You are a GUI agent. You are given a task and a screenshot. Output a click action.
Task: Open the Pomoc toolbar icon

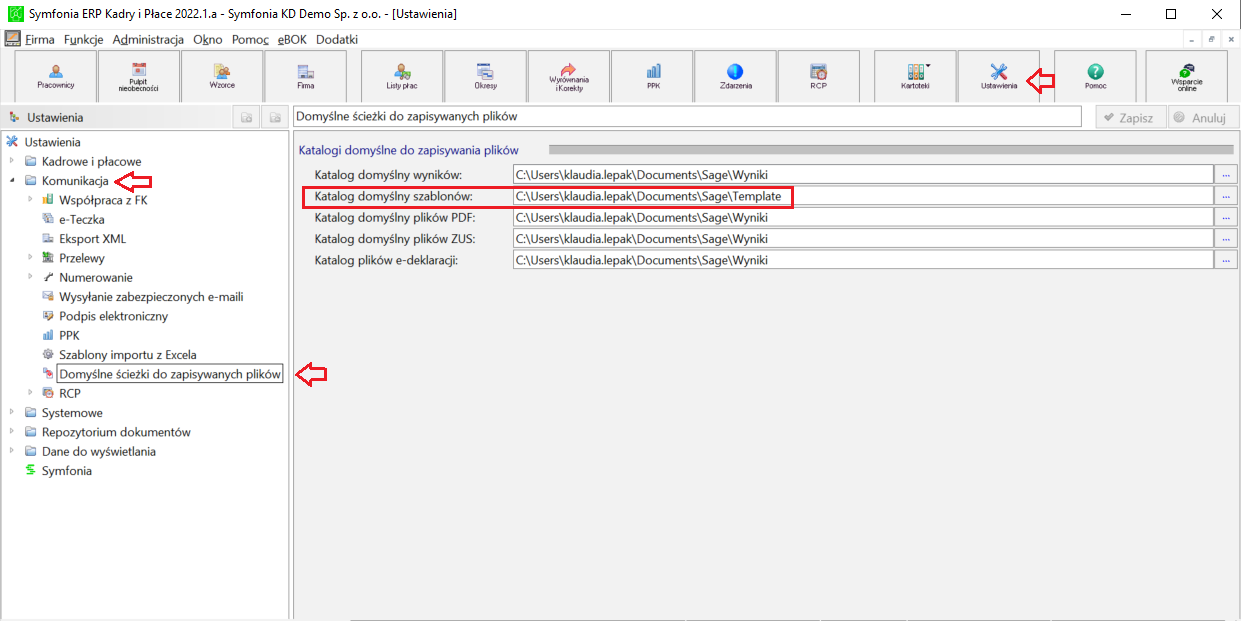click(1095, 76)
